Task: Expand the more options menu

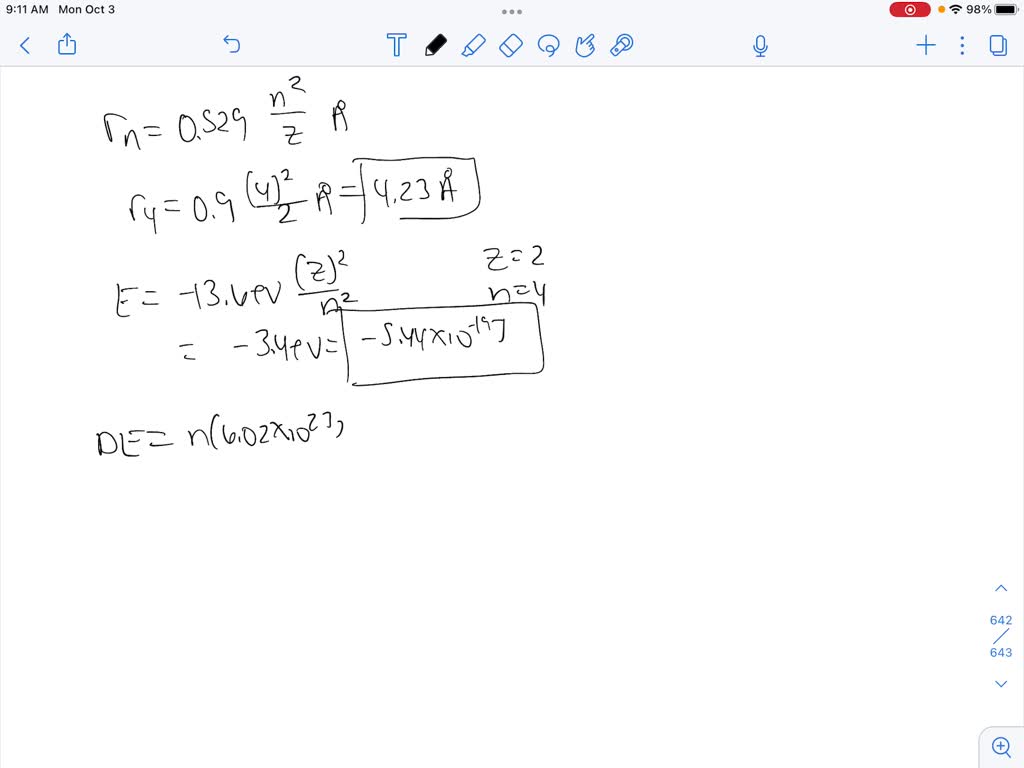Action: [962, 45]
